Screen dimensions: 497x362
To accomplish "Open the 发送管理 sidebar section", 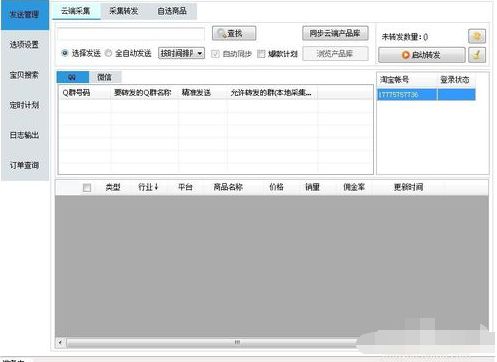I will tap(25, 15).
